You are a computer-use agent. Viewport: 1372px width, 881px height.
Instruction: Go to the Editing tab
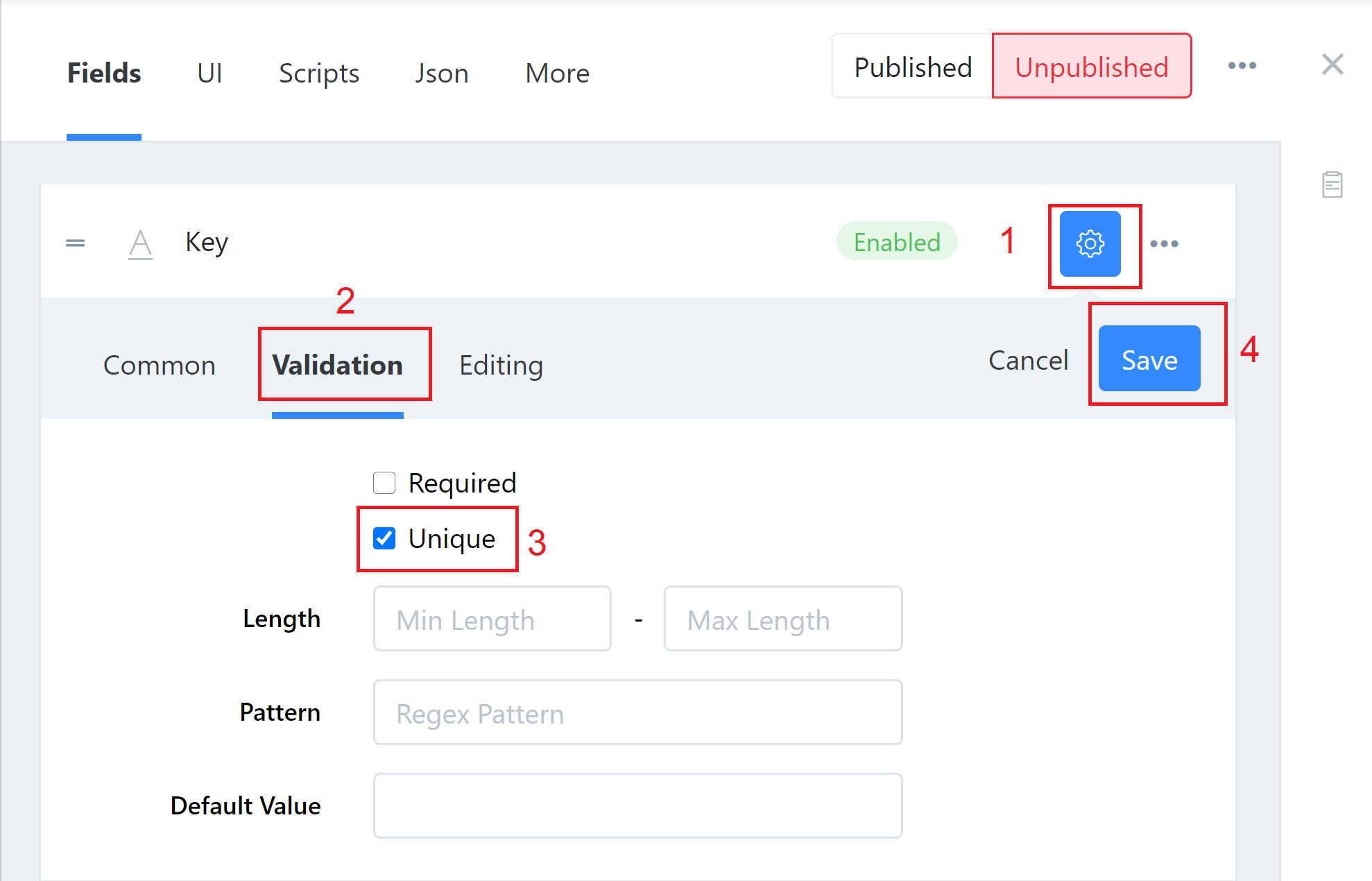click(501, 365)
